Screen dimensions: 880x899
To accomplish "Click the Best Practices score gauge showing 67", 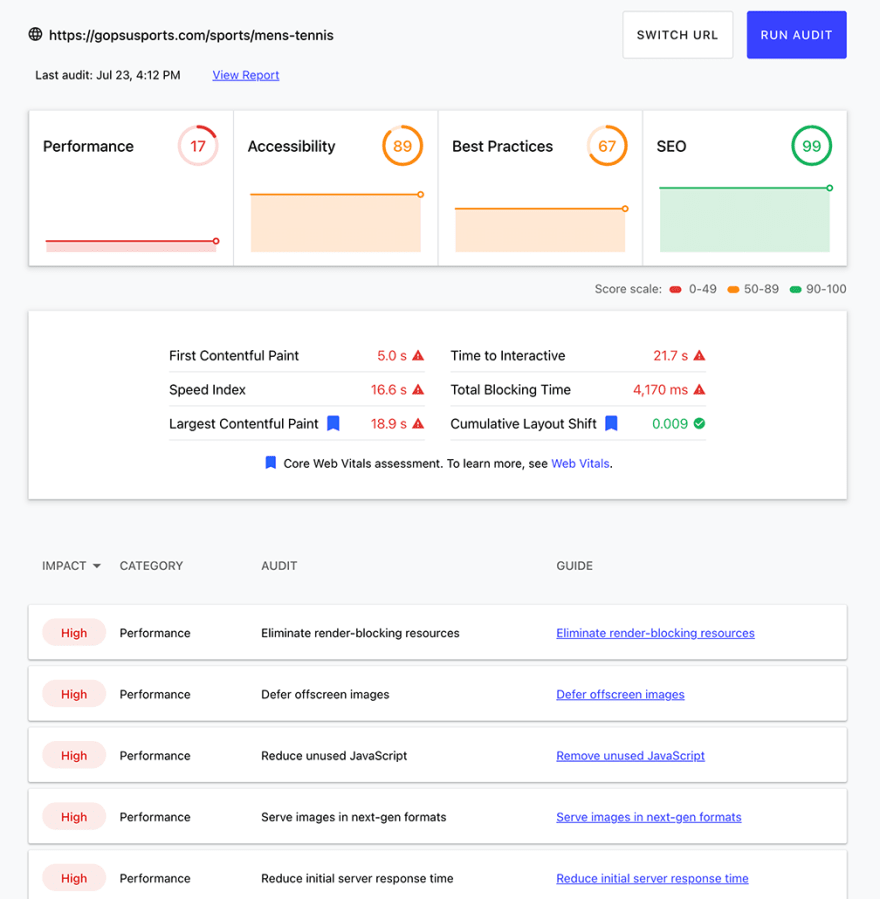I will click(607, 146).
